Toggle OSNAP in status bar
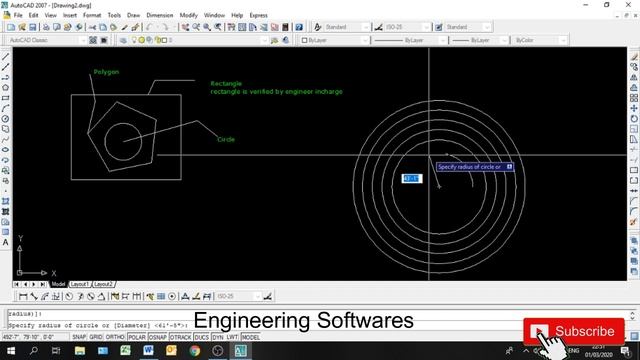 tap(158, 337)
